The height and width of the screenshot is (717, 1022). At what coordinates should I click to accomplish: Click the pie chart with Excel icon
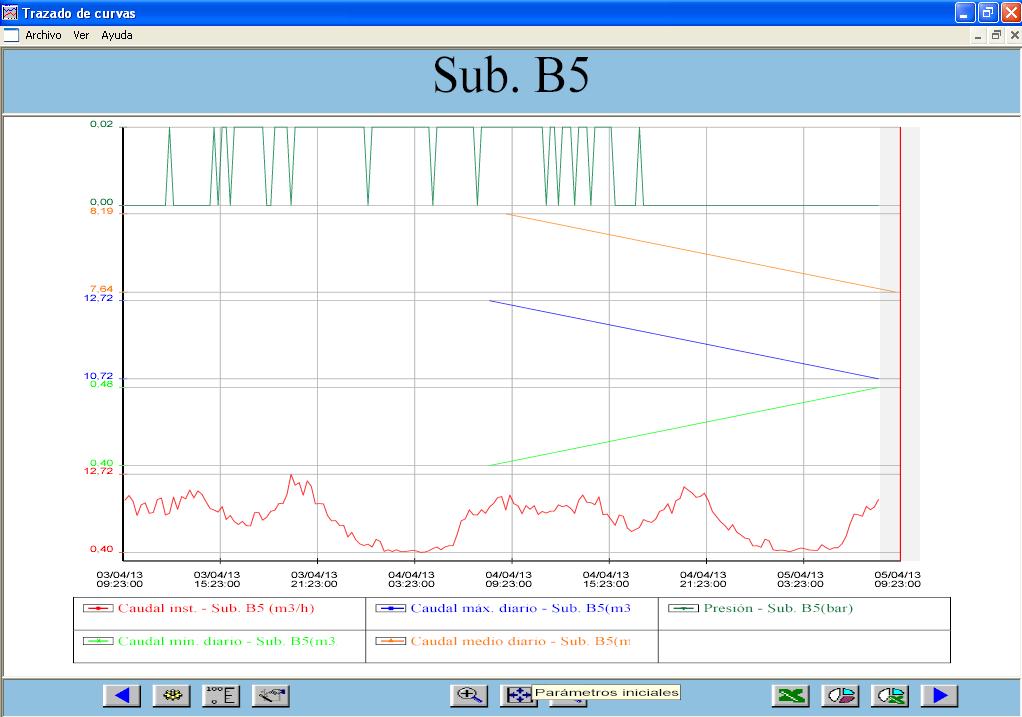(x=890, y=696)
